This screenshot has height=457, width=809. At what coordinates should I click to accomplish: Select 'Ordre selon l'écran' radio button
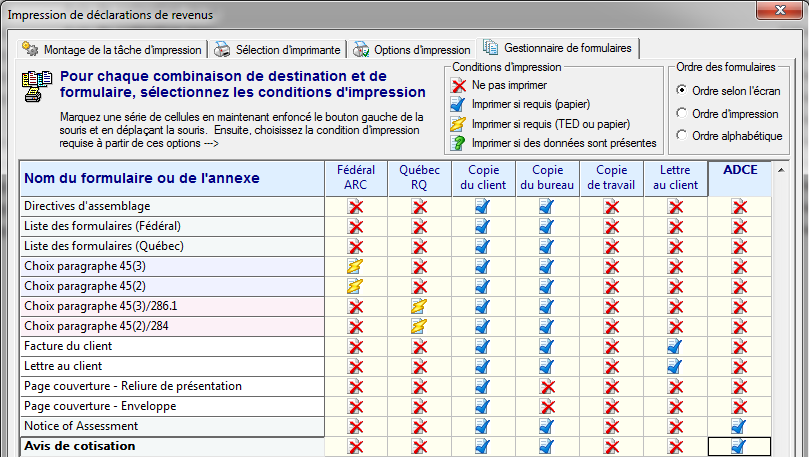(682, 91)
